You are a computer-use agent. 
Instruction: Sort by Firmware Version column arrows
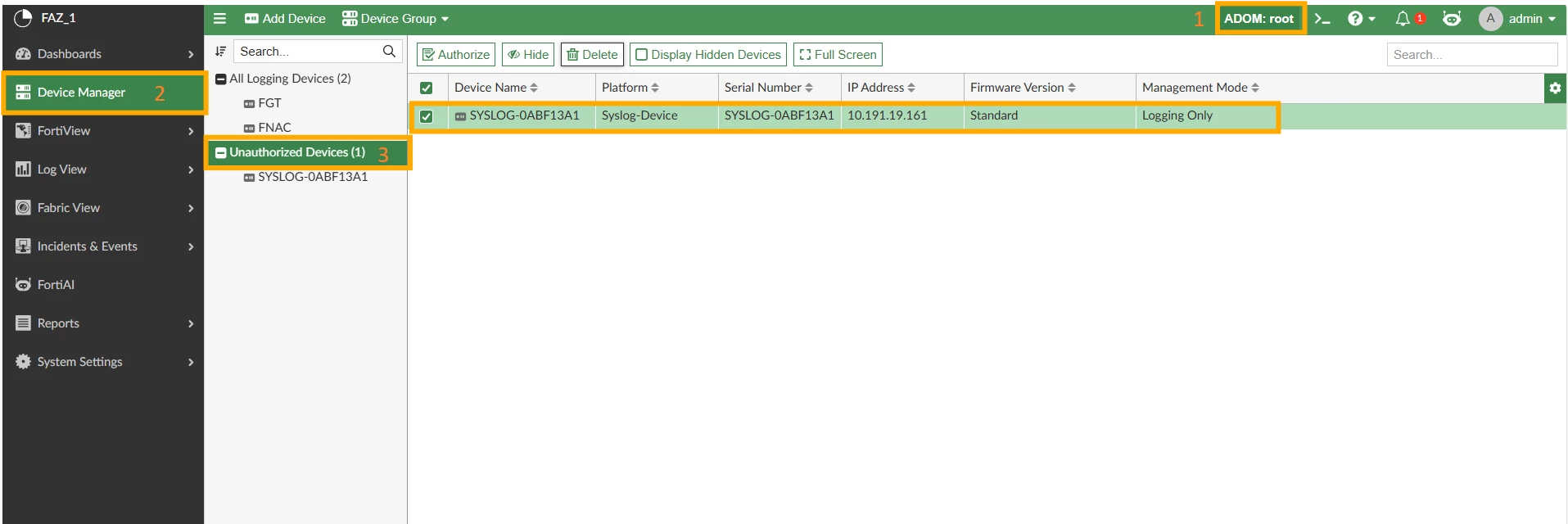tap(1072, 88)
